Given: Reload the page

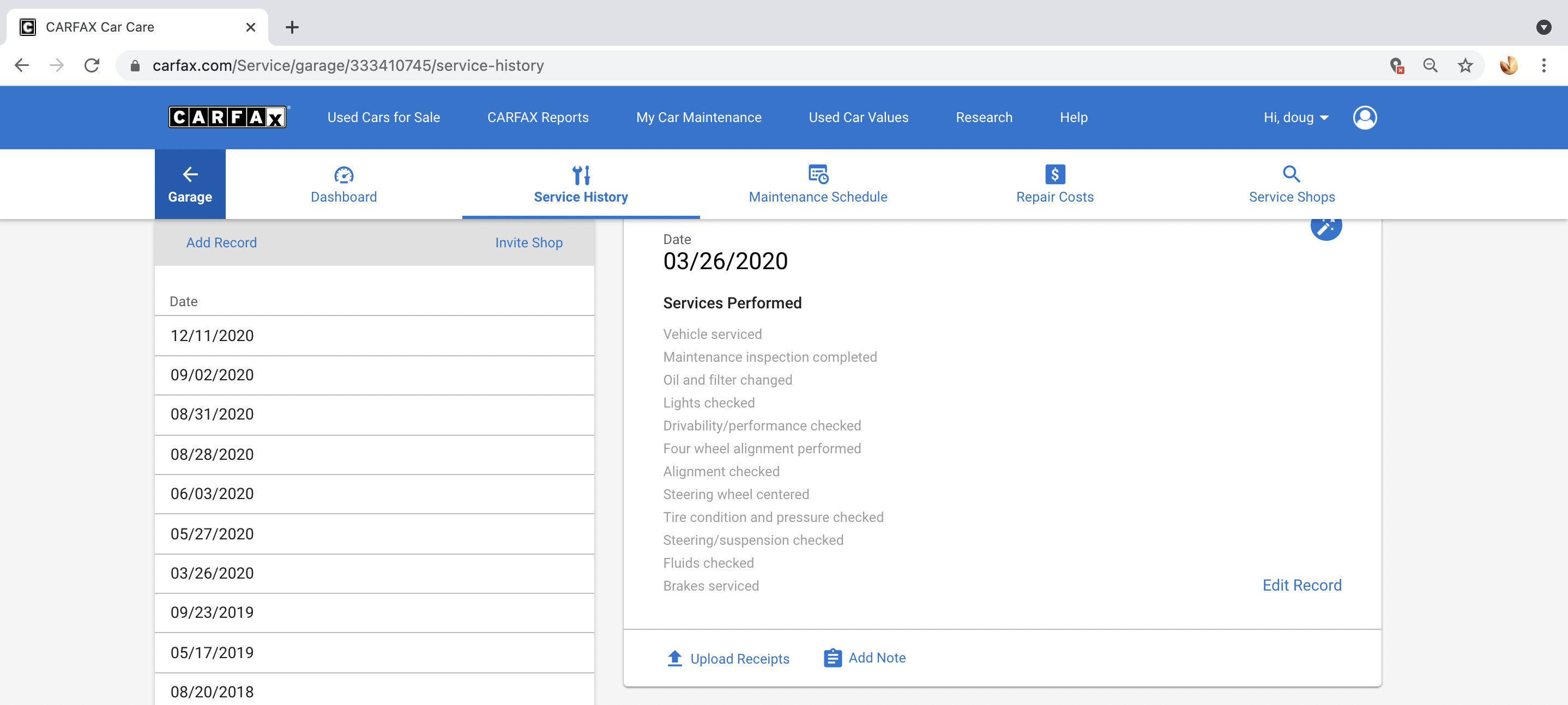Looking at the screenshot, I should point(92,65).
